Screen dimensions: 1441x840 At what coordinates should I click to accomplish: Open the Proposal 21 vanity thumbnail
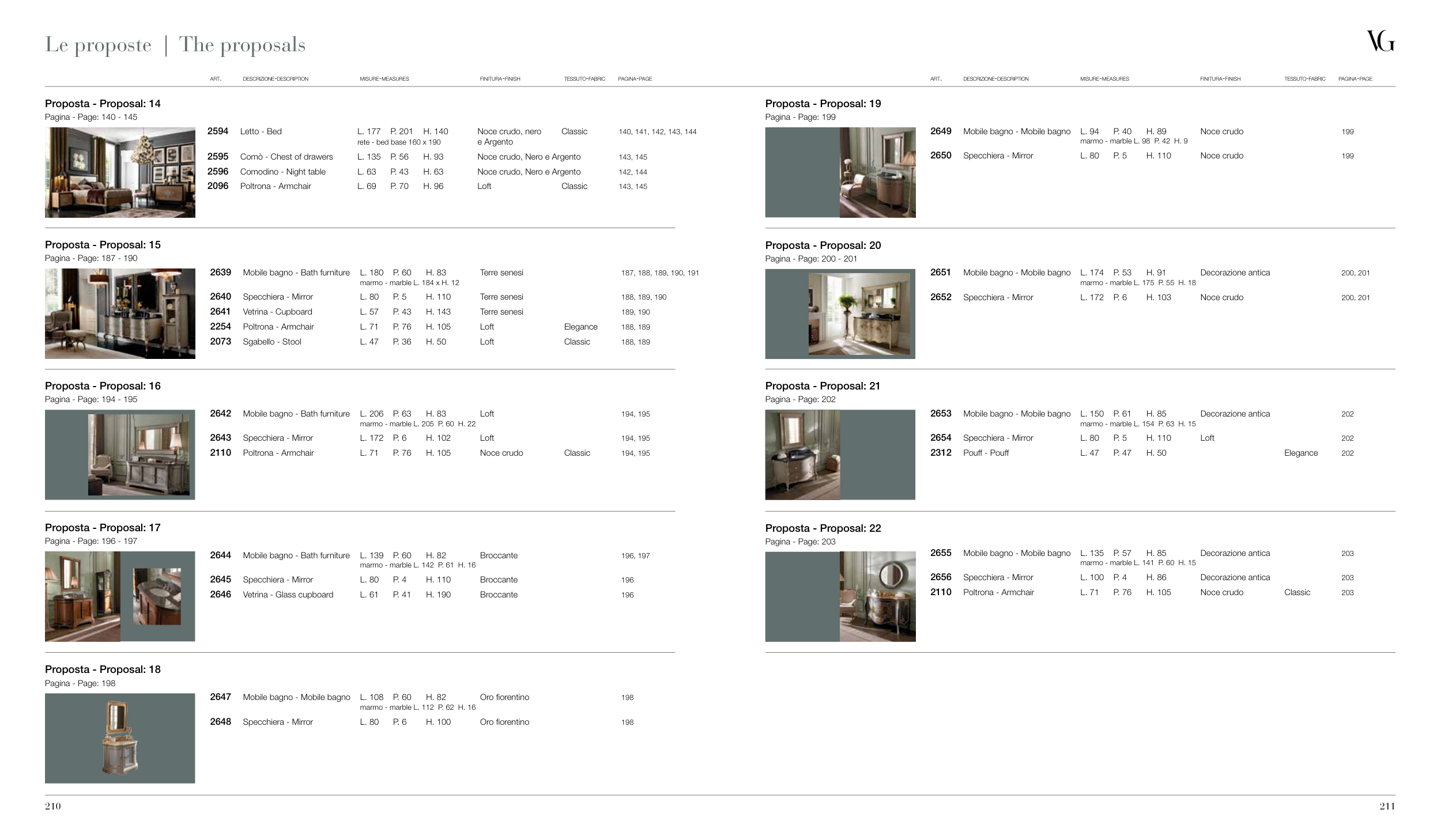click(x=802, y=455)
